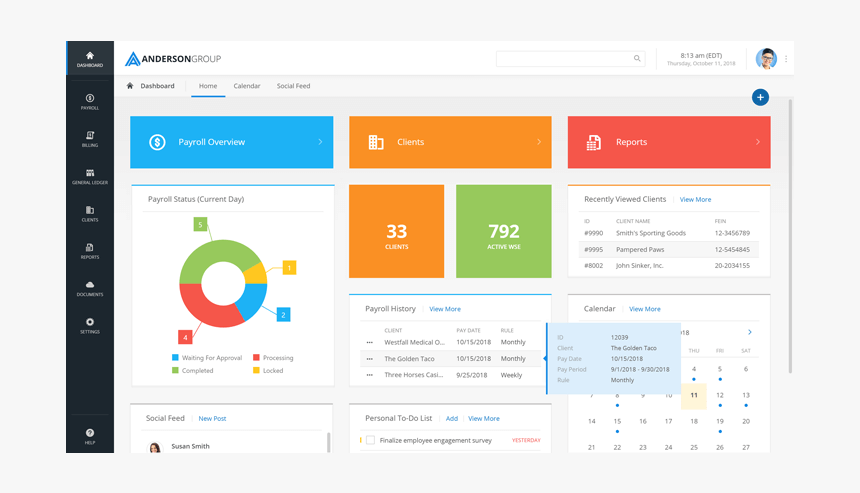
Task: Check the Finalize employee engagement survey box
Action: tap(371, 440)
